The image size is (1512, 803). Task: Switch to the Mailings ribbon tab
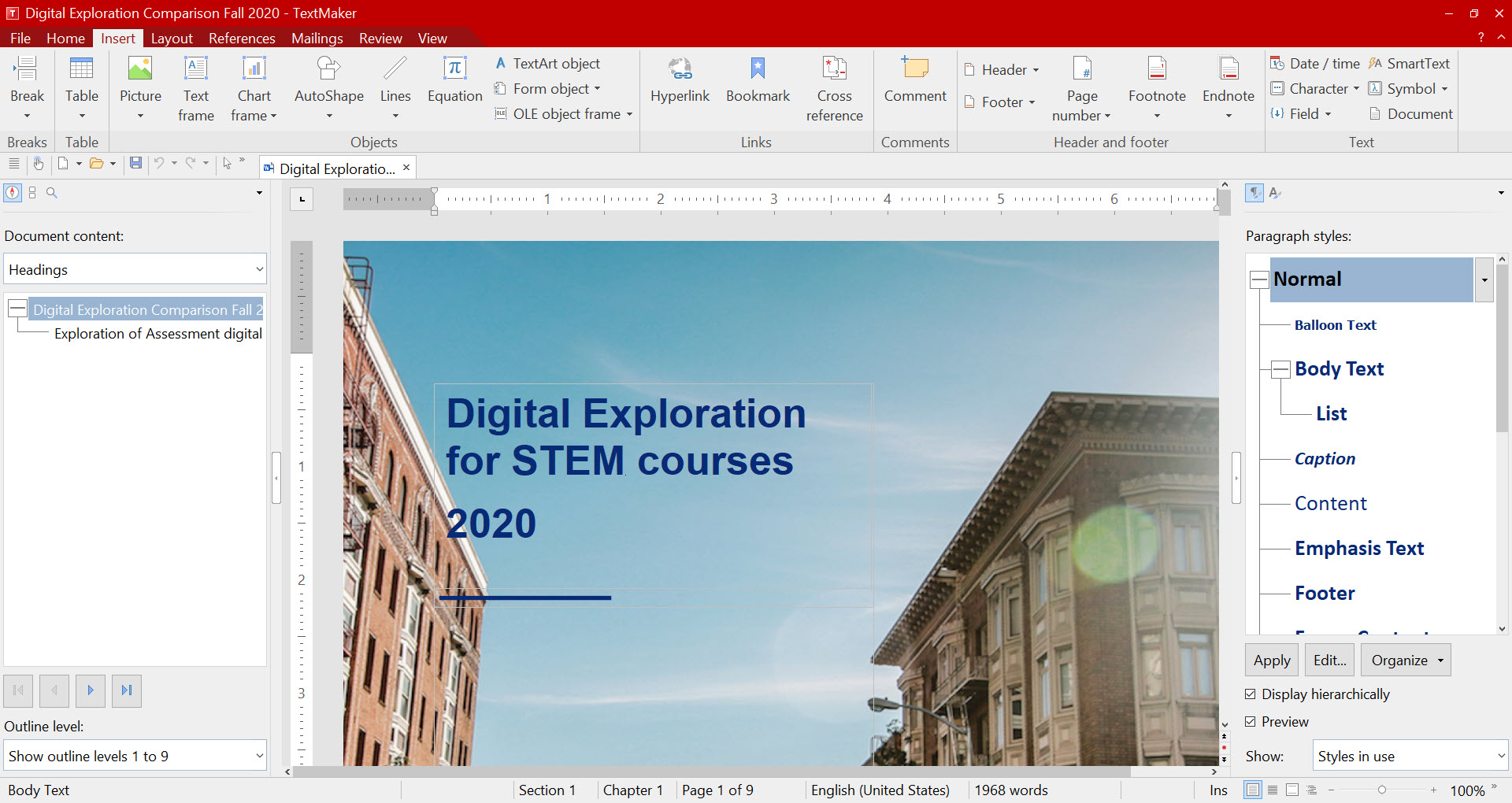pos(317,38)
